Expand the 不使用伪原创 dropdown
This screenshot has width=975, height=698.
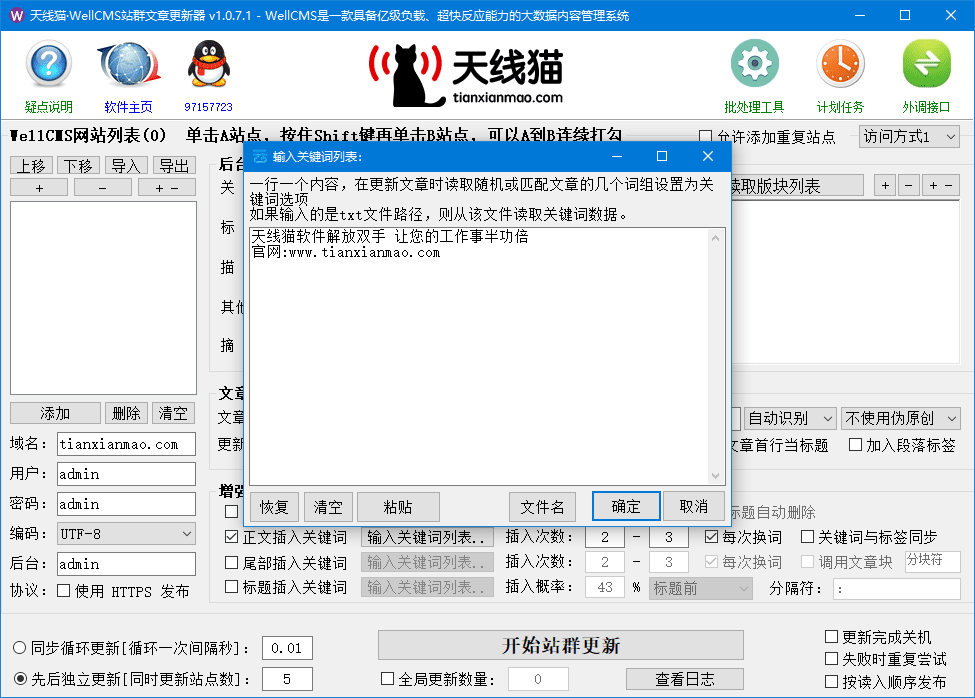tap(900, 418)
